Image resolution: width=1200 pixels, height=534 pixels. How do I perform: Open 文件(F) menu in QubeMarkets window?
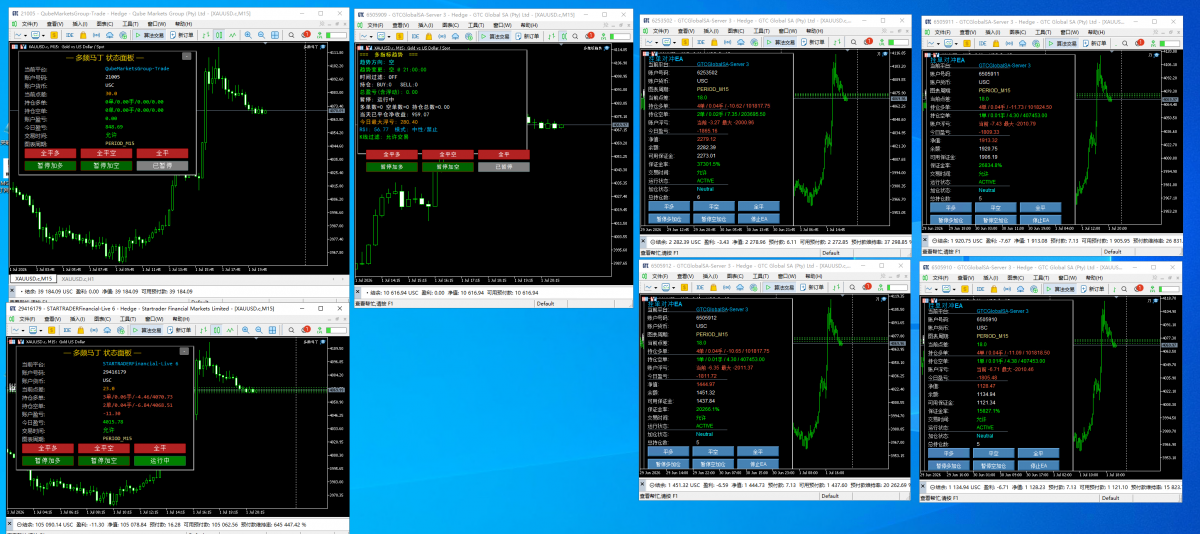(x=30, y=24)
